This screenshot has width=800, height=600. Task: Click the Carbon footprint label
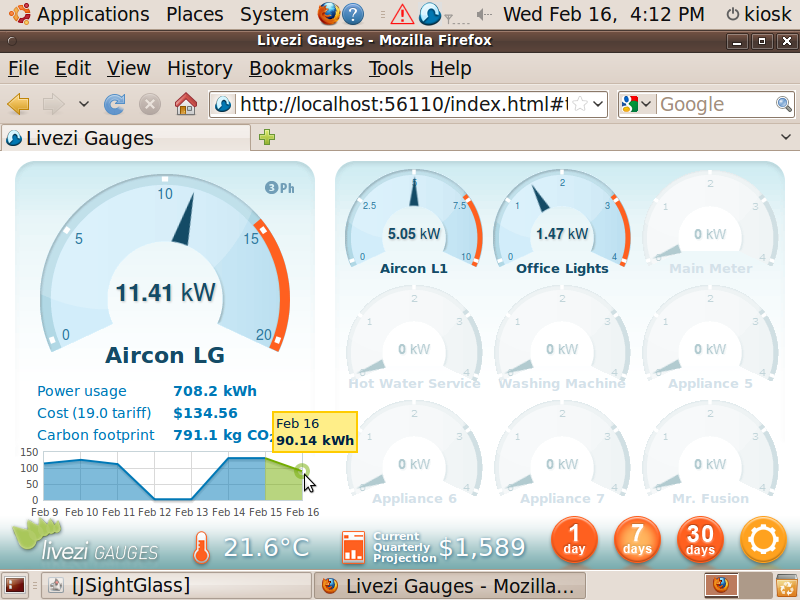click(95, 435)
